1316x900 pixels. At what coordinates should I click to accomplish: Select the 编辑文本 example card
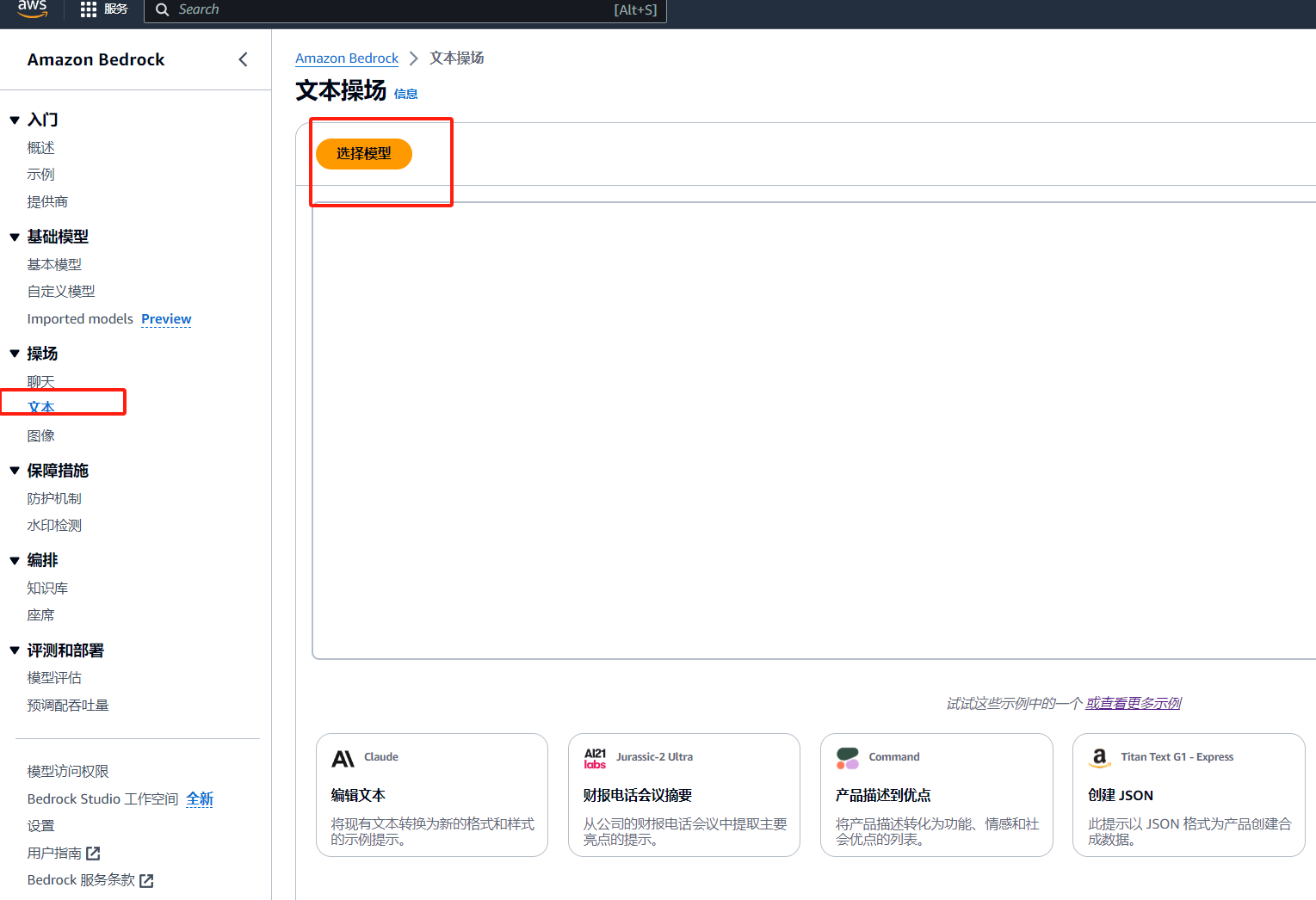432,795
